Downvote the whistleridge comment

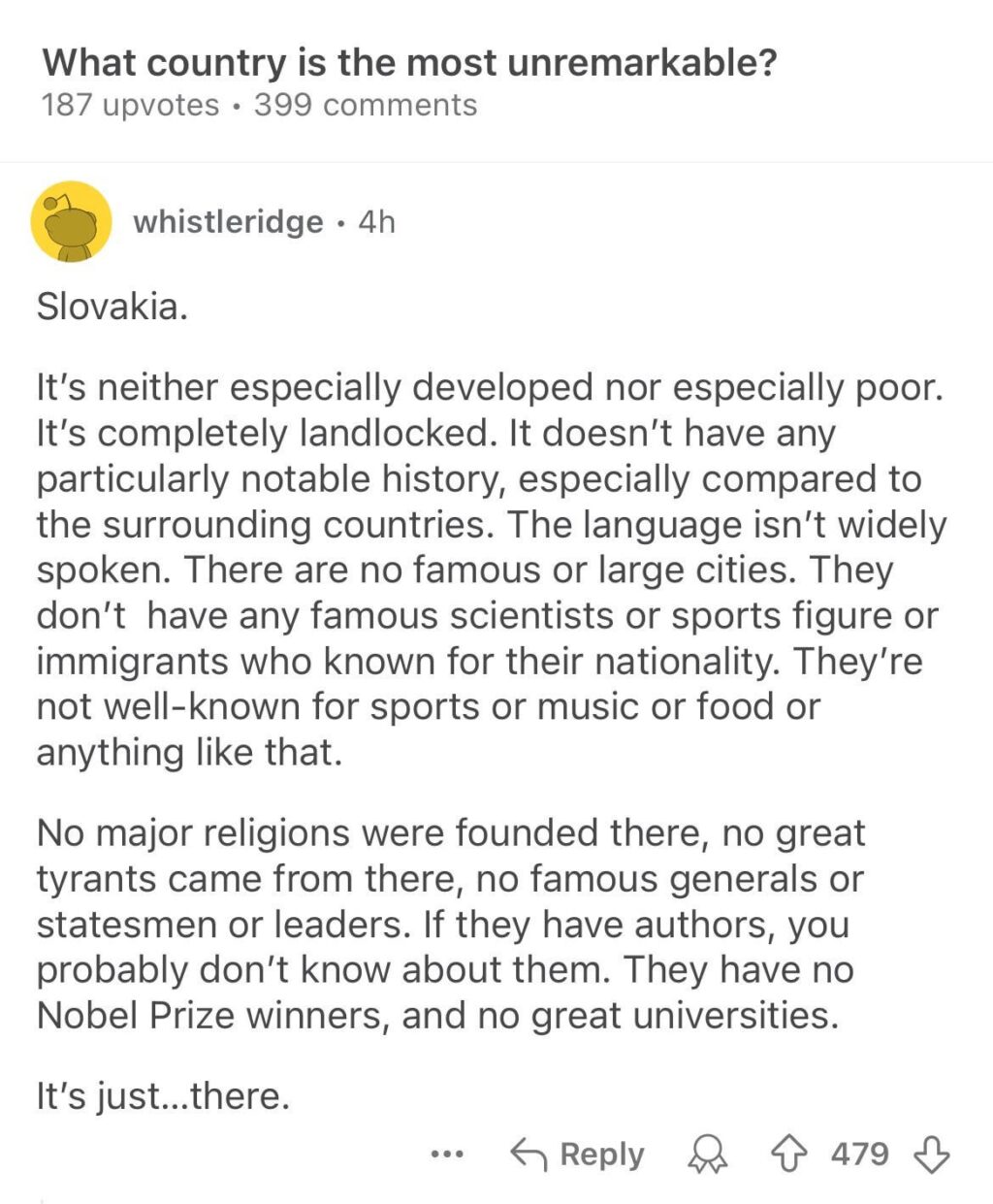932,1154
